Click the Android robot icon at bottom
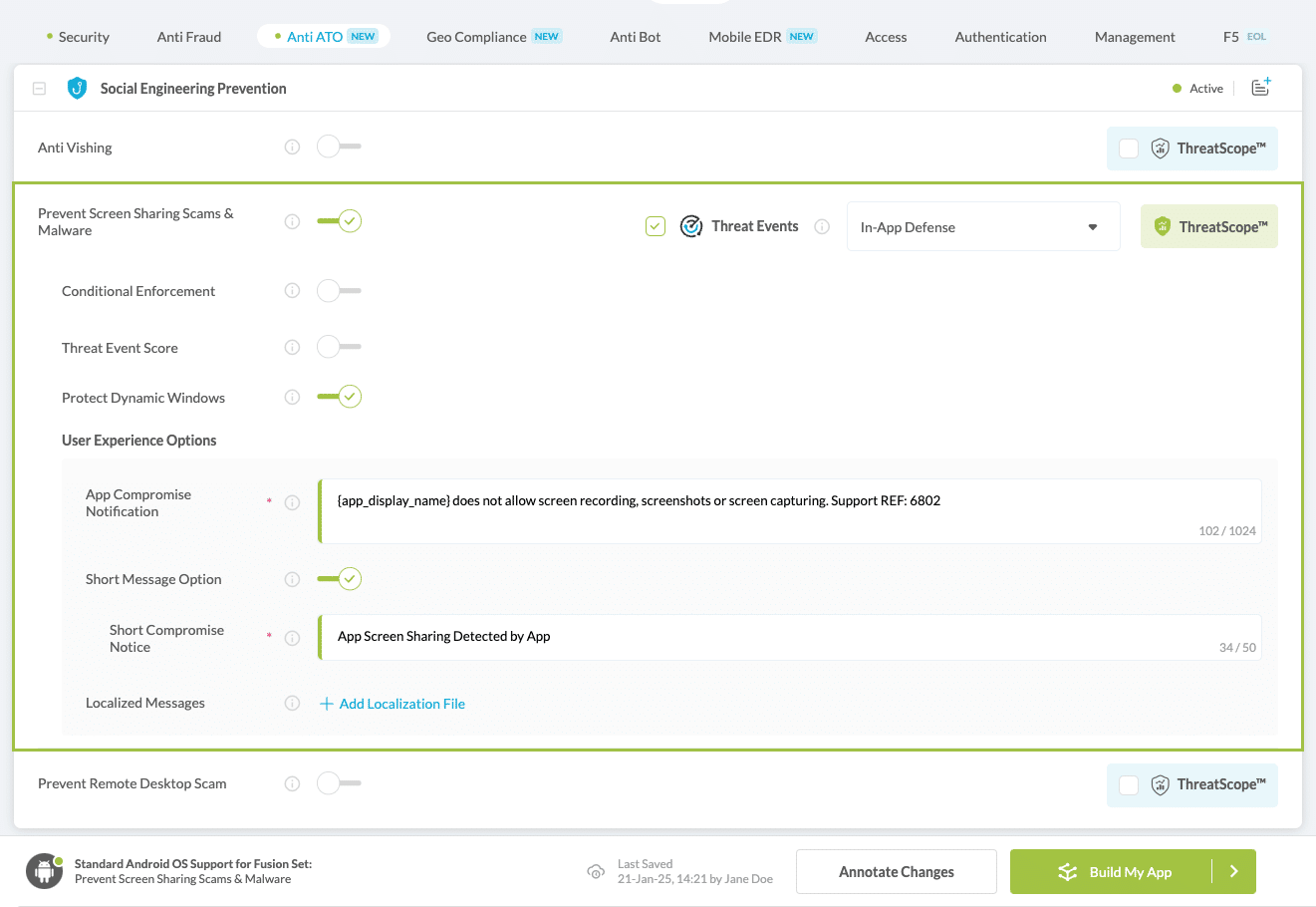The image size is (1316, 907). click(x=44, y=871)
